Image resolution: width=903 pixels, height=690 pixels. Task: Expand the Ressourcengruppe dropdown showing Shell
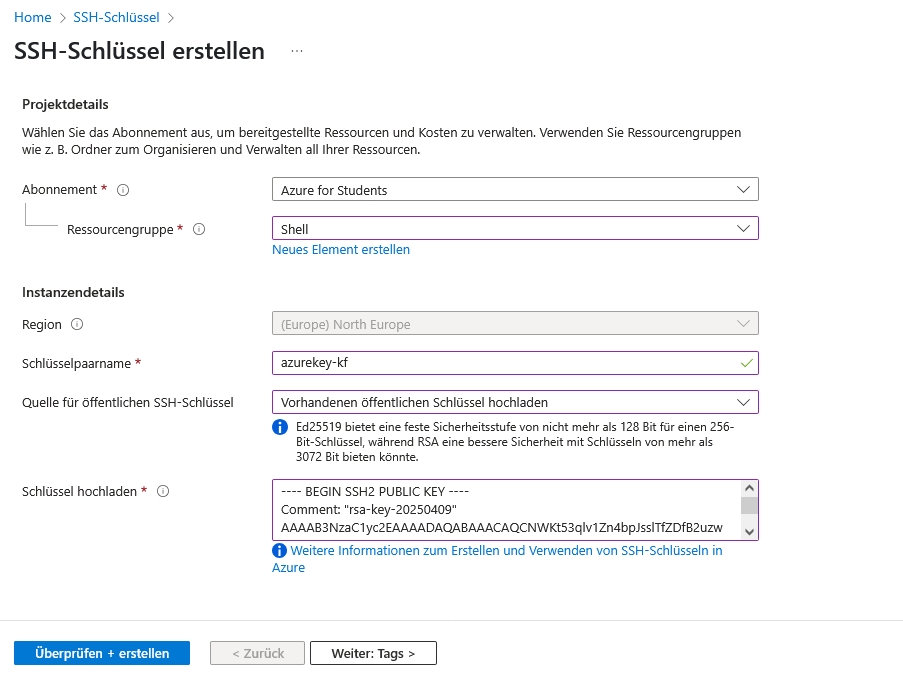coord(514,229)
